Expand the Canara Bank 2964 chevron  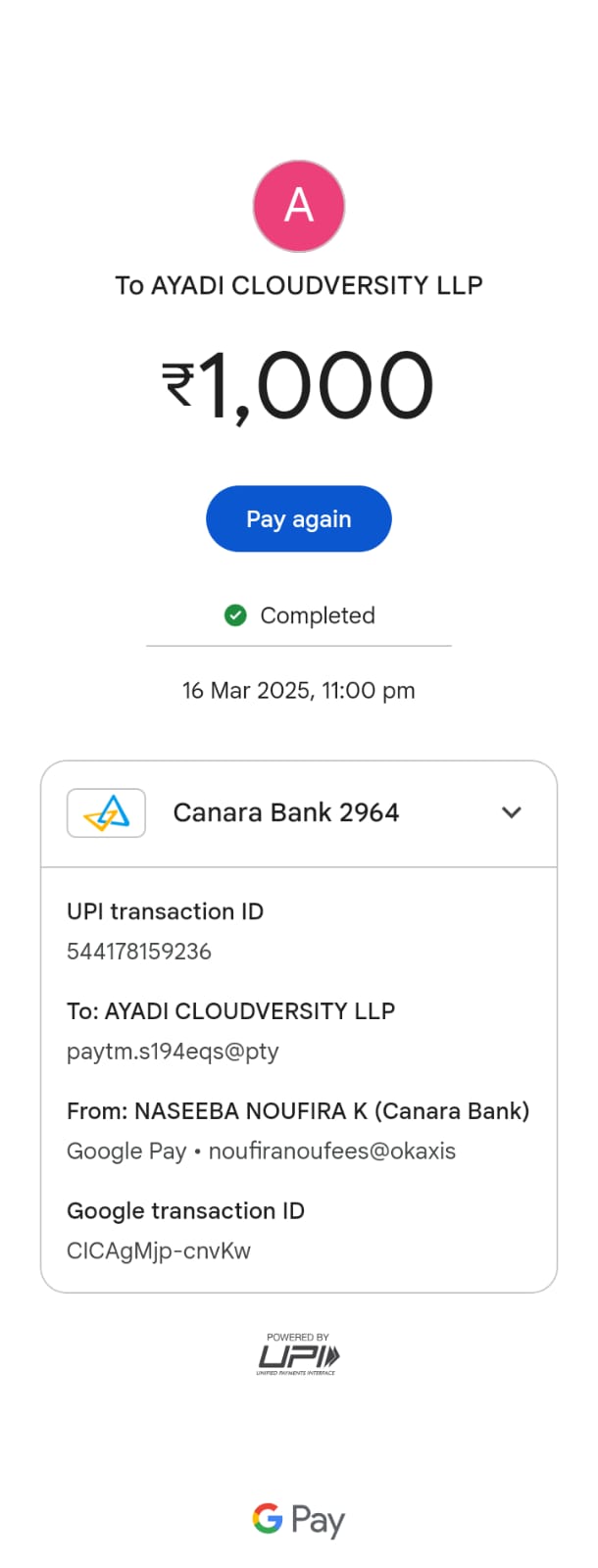click(x=511, y=812)
